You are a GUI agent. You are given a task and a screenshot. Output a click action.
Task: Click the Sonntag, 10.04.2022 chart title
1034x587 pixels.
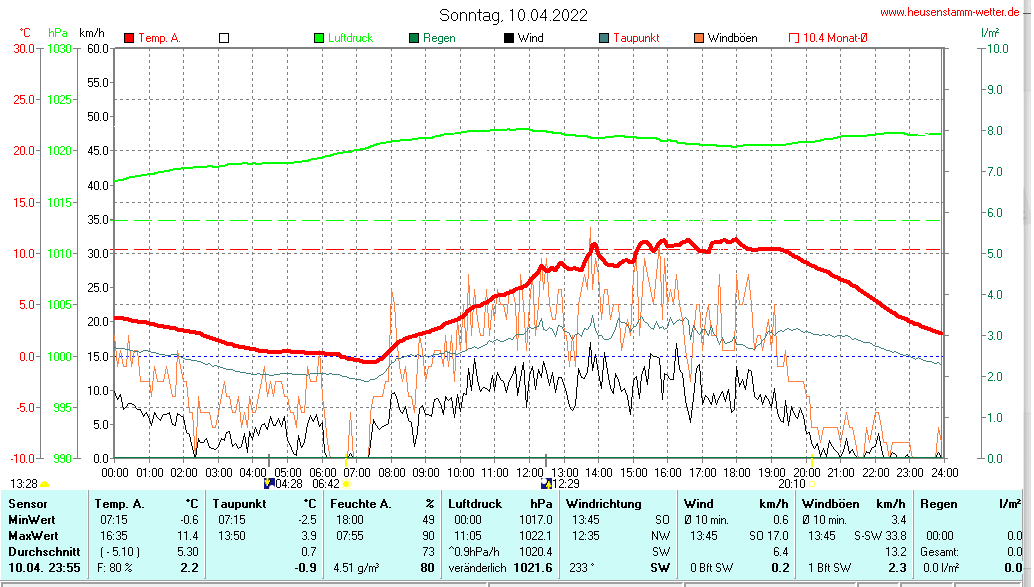pos(513,15)
